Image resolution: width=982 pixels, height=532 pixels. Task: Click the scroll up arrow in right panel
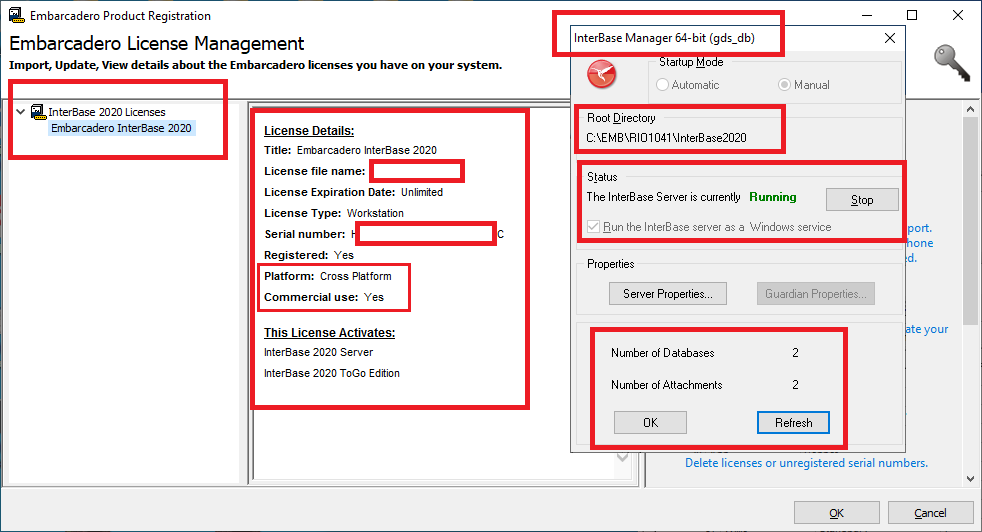[969, 110]
